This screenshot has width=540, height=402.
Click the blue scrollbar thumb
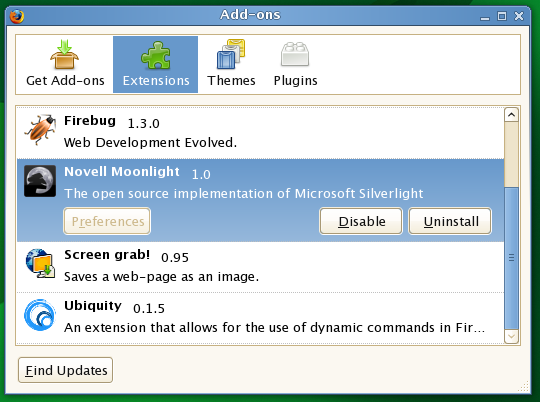point(511,258)
